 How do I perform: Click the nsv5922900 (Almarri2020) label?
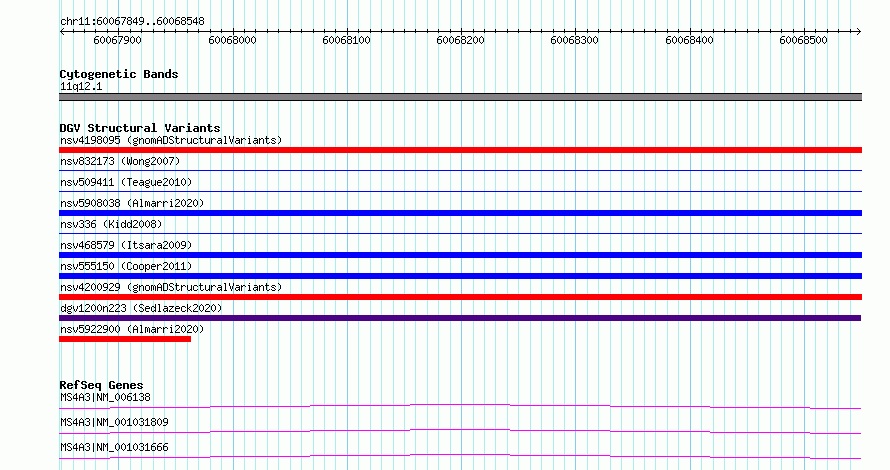click(132, 329)
